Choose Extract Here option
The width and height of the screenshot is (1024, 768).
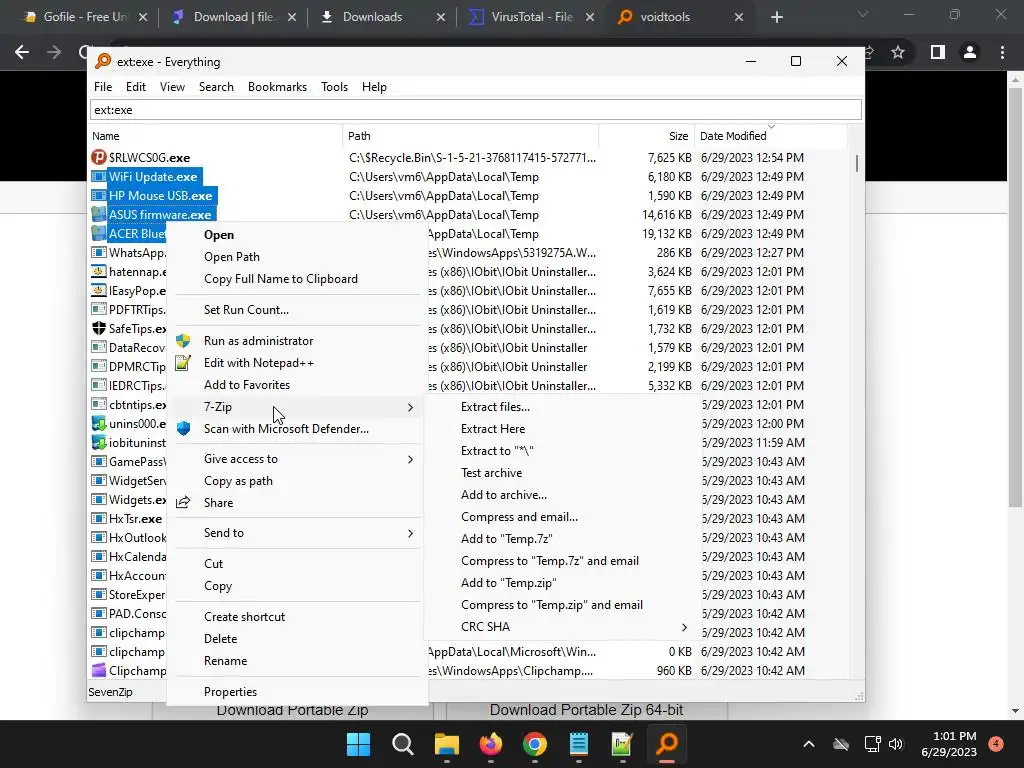click(x=493, y=429)
